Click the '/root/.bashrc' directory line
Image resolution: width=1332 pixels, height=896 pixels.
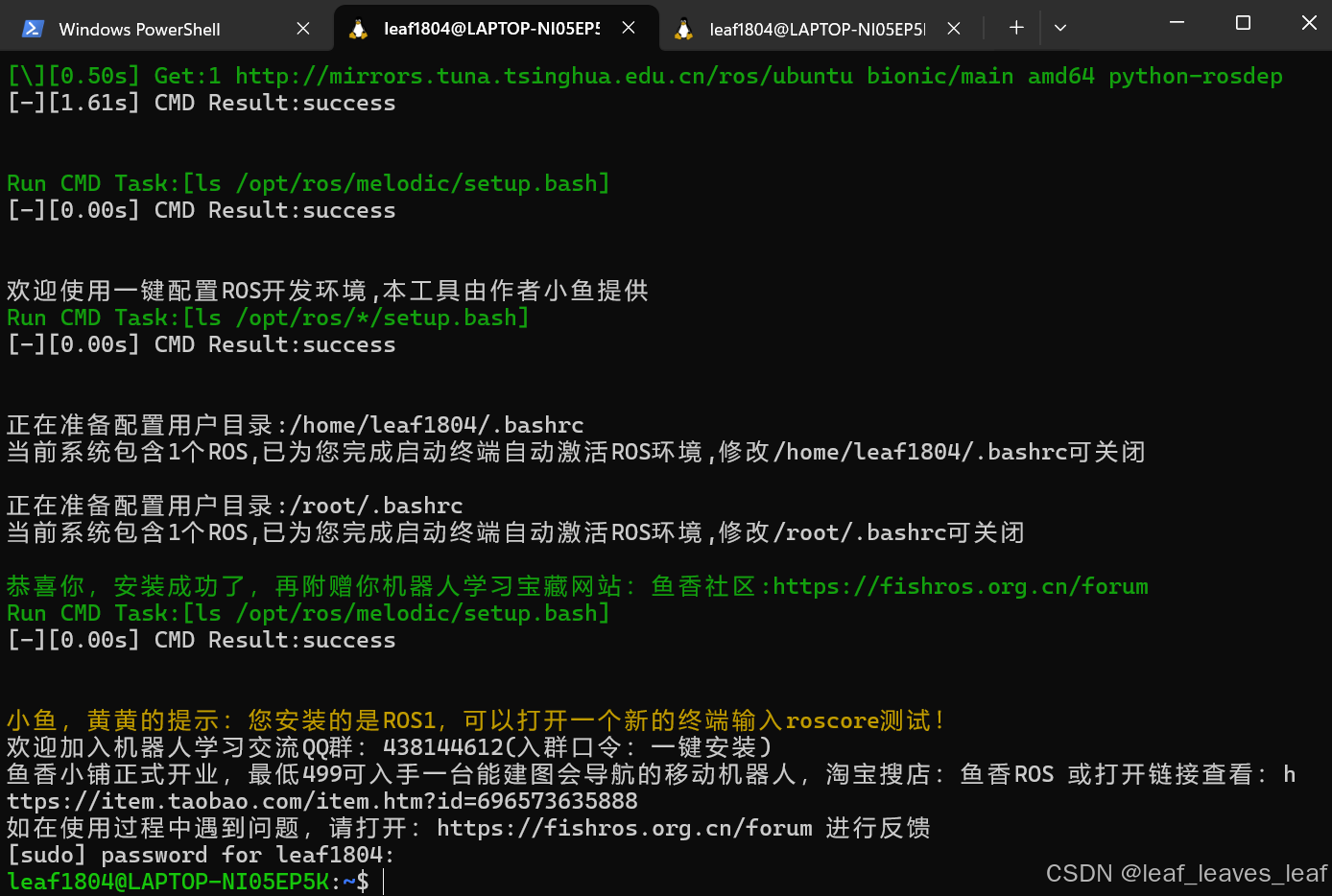pos(235,506)
